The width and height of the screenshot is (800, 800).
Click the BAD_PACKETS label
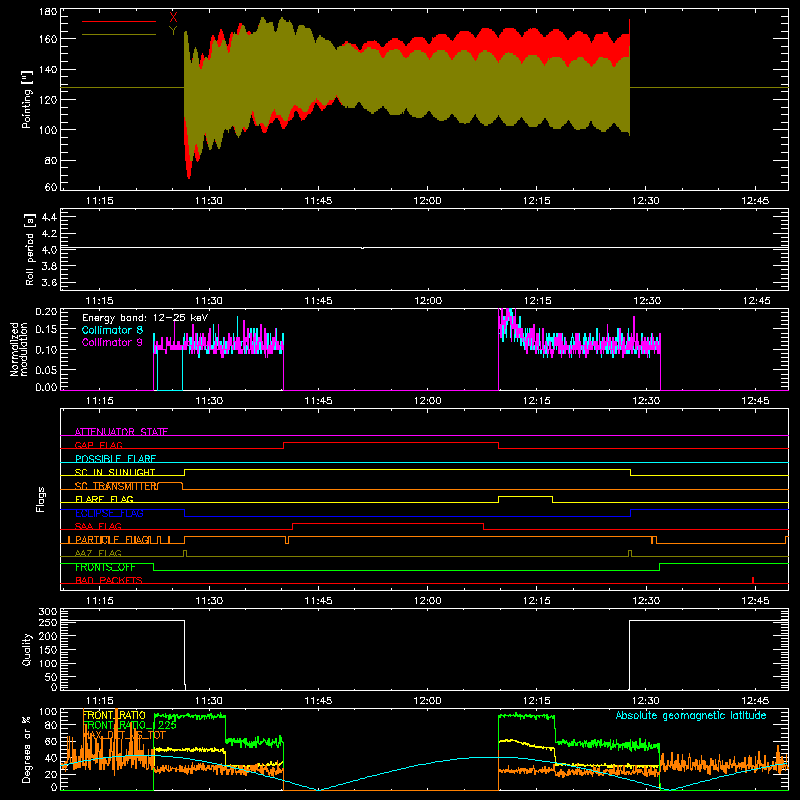click(109, 580)
